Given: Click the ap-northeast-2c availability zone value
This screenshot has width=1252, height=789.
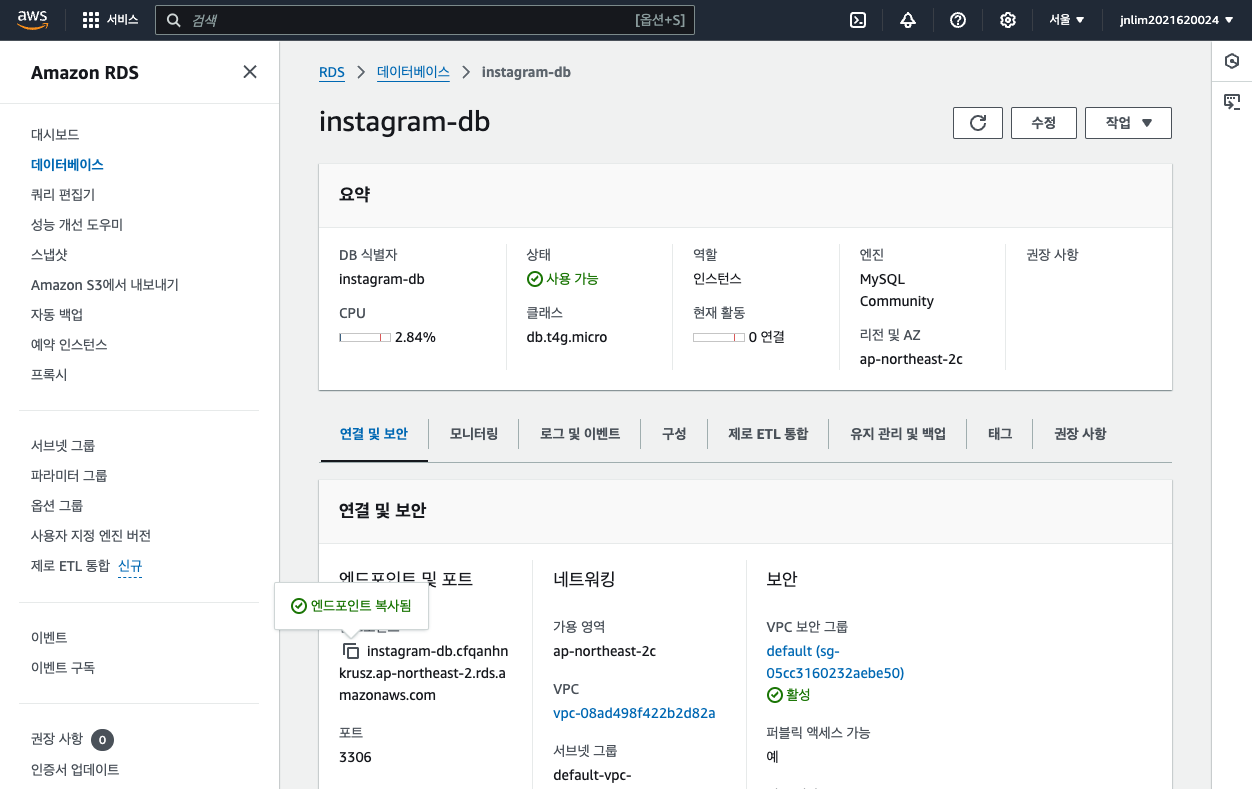Looking at the screenshot, I should tap(604, 651).
